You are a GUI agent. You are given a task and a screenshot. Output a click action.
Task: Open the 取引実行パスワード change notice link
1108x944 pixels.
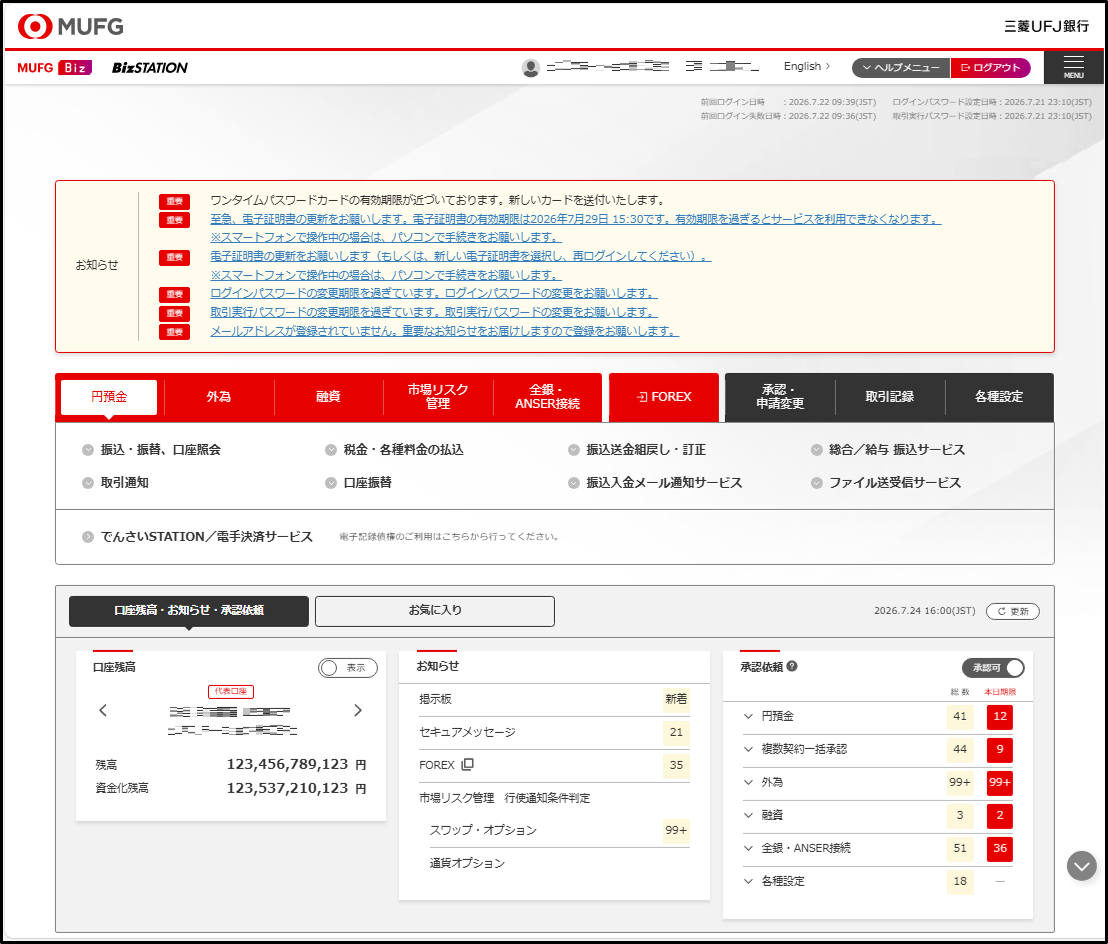pos(434,312)
